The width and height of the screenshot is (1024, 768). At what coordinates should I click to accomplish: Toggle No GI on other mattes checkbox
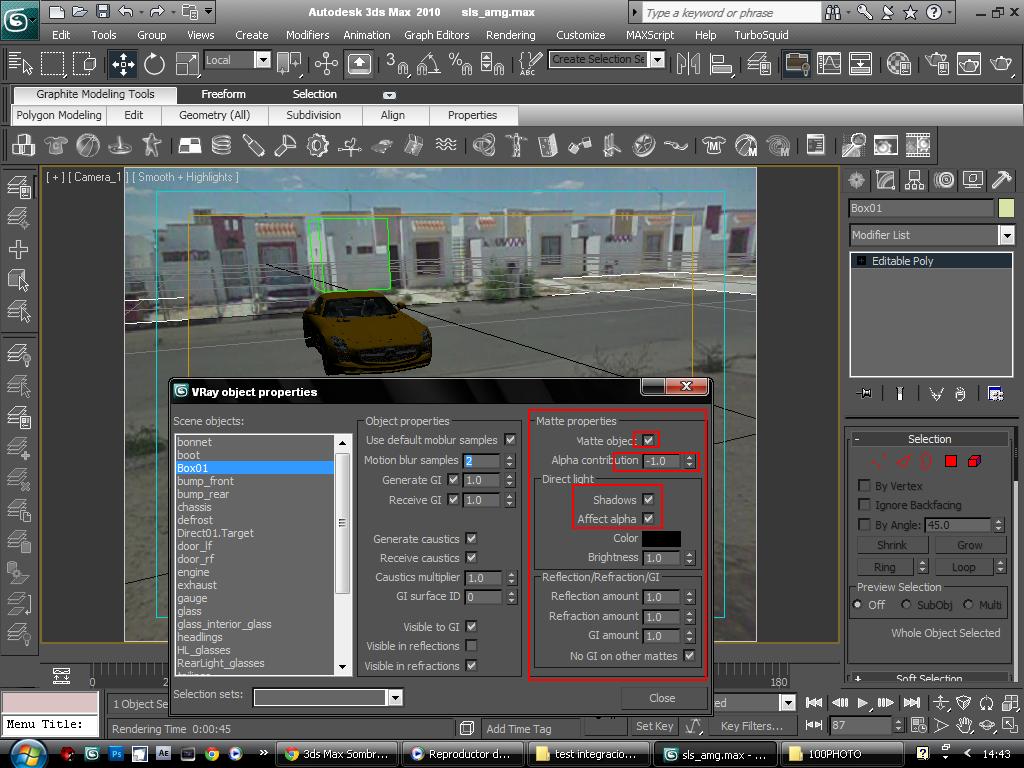click(x=689, y=656)
